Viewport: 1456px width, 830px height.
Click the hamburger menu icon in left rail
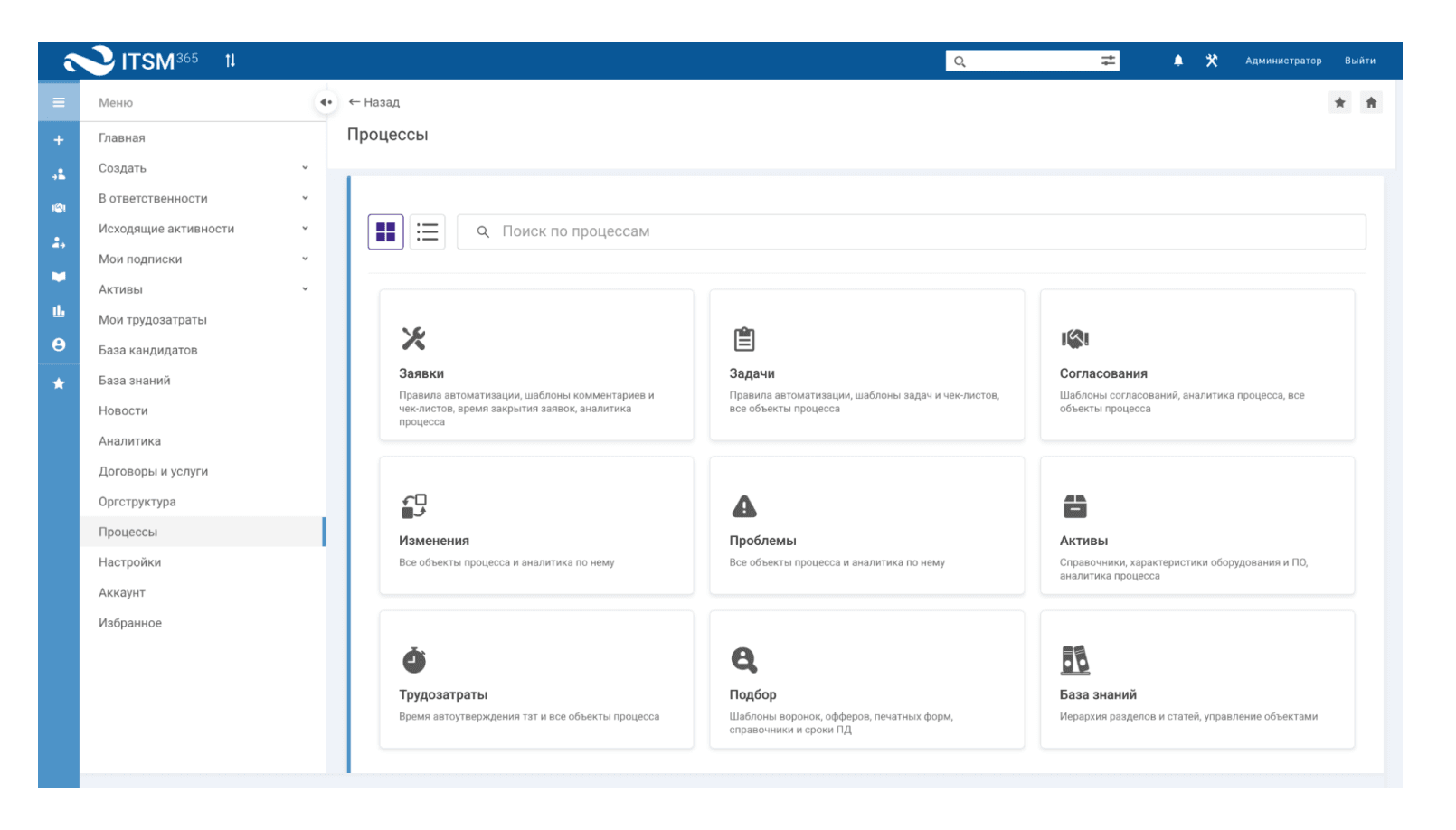[59, 102]
